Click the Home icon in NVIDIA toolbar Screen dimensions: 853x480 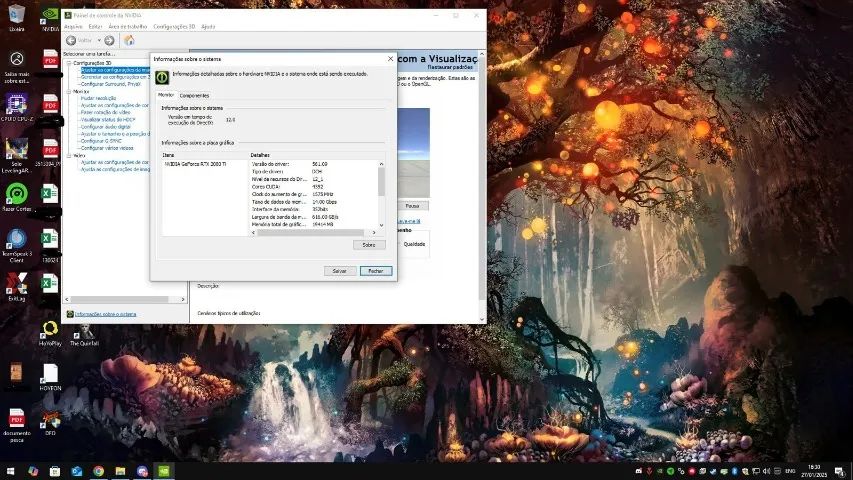coord(129,40)
